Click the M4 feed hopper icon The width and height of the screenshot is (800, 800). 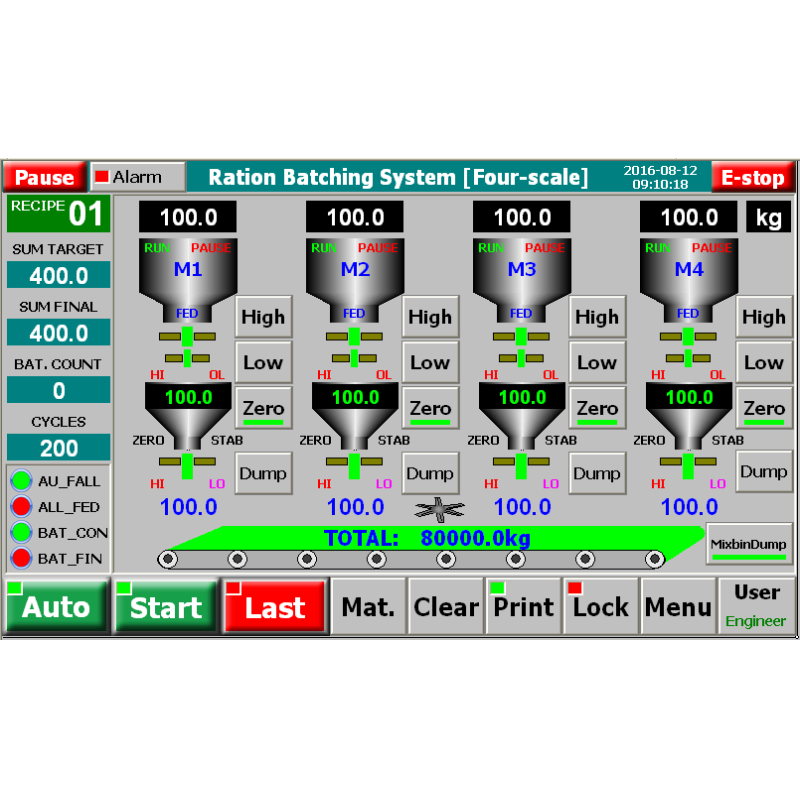pyautogui.click(x=688, y=280)
